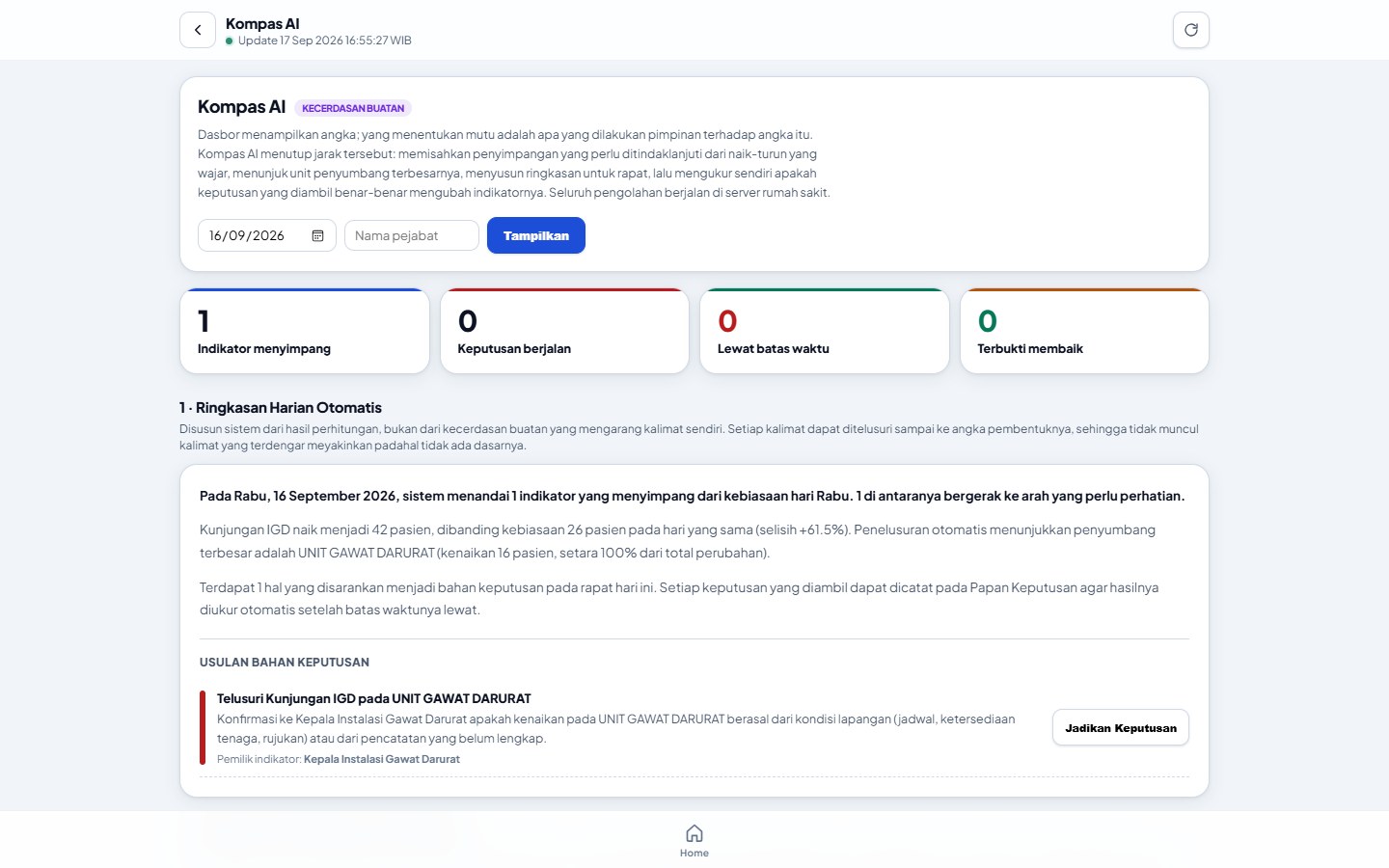Image resolution: width=1389 pixels, height=868 pixels.
Task: Click the red priority bar on suggestion
Action: coord(203,728)
